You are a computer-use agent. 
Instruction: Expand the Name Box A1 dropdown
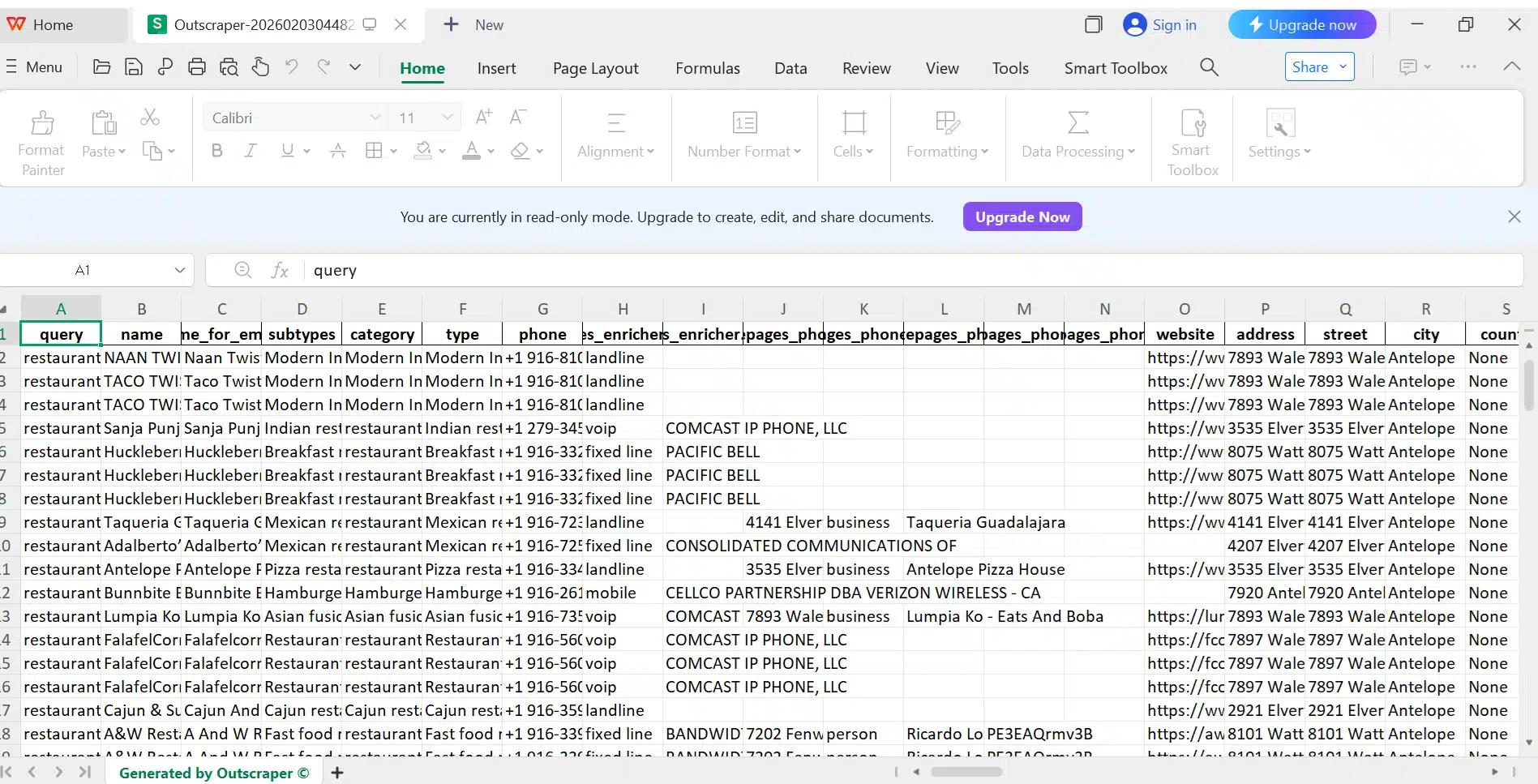pyautogui.click(x=179, y=270)
